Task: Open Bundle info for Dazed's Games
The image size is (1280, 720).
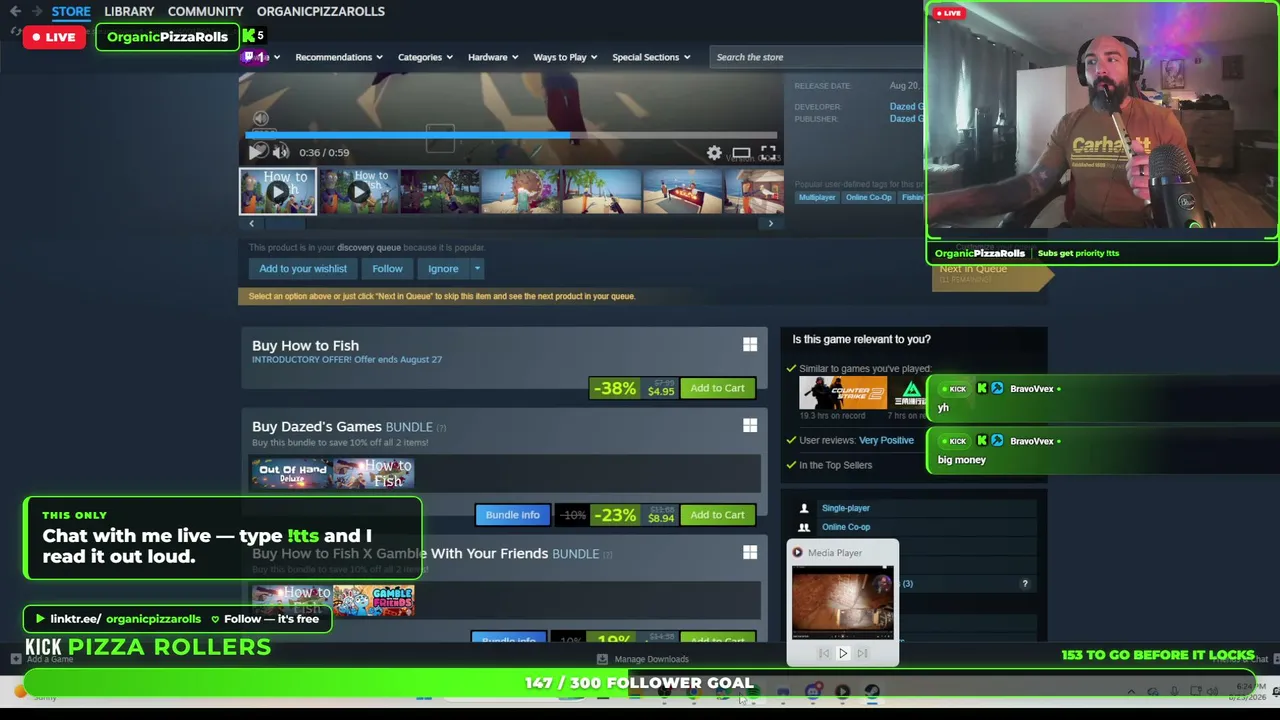Action: click(x=512, y=515)
